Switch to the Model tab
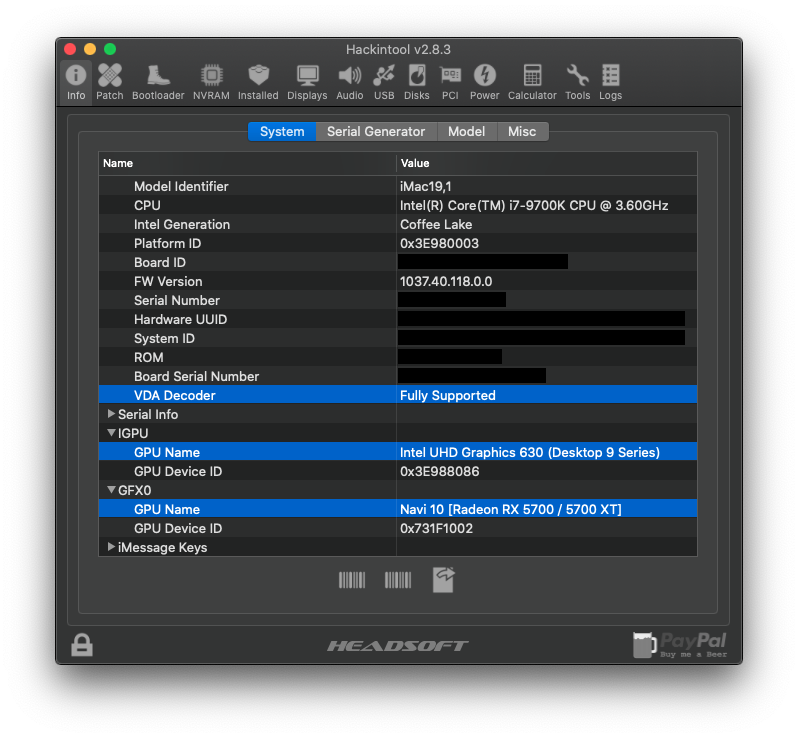Image resolution: width=798 pixels, height=738 pixels. 467,131
